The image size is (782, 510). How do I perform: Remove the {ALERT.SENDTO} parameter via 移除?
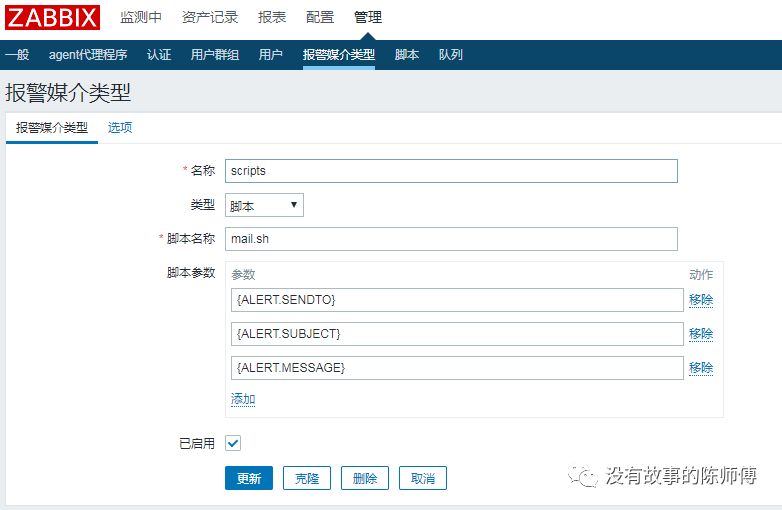[x=701, y=300]
